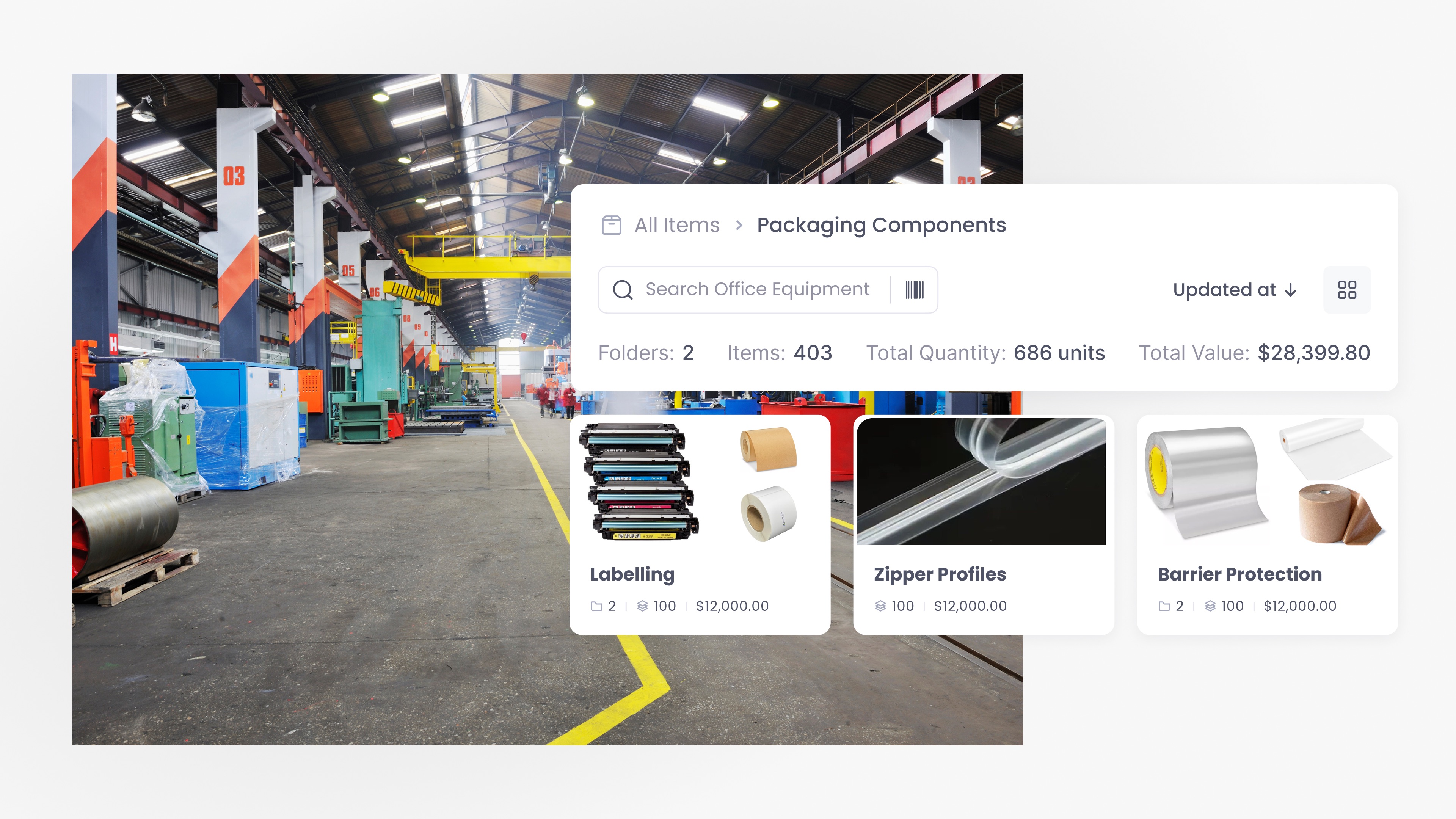The width and height of the screenshot is (1456, 819).
Task: Click the toner cartridges image in Labelling
Action: tap(639, 482)
